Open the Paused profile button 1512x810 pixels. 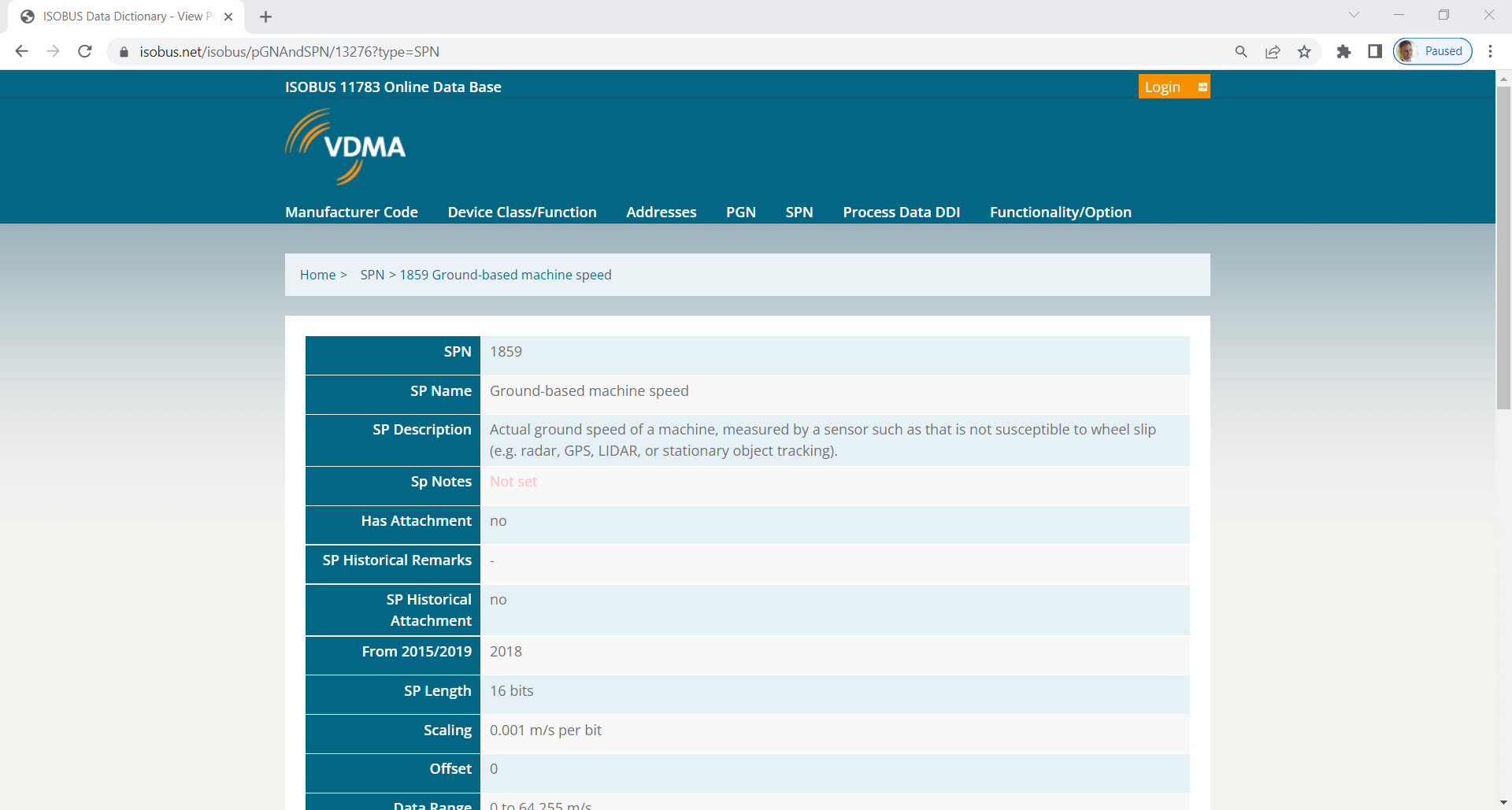[1432, 51]
